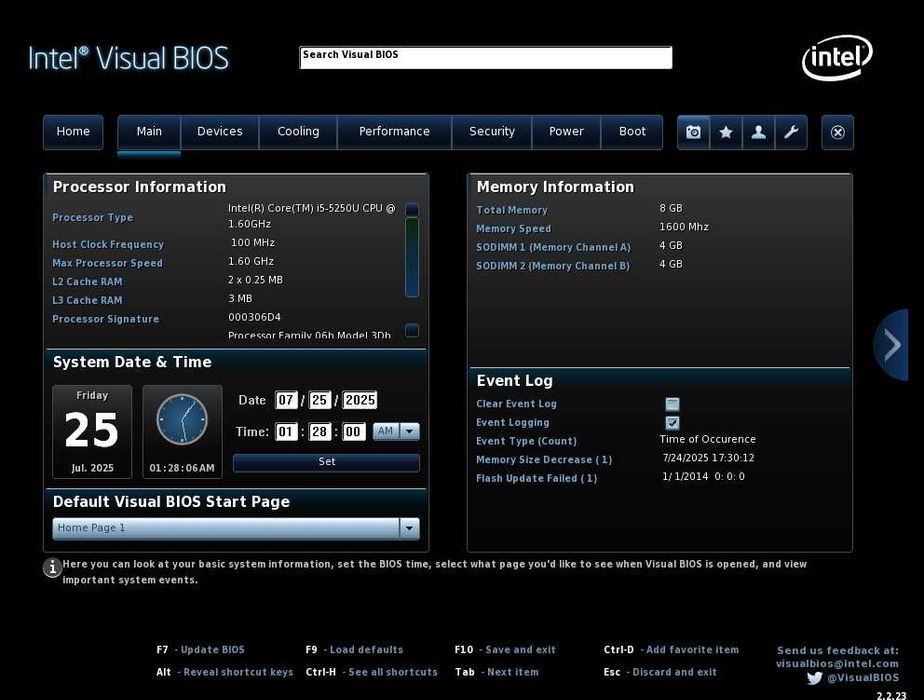Click the Twitter bird icon

pyautogui.click(x=814, y=678)
